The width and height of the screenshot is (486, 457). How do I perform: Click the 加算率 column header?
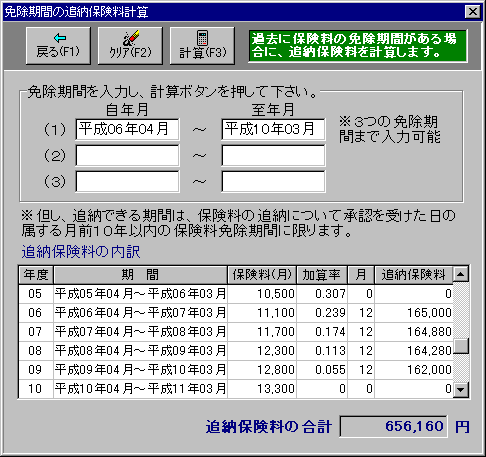point(322,275)
